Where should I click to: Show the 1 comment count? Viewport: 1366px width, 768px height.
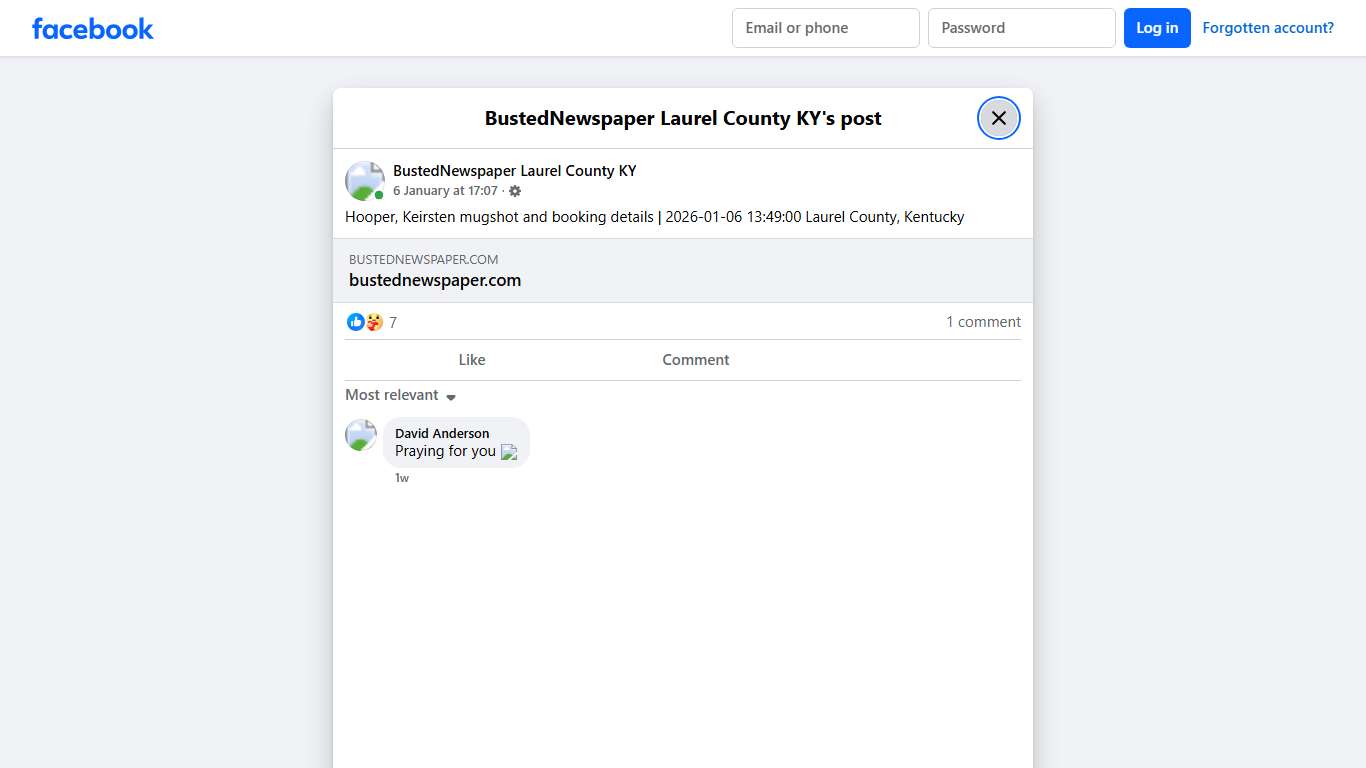[983, 322]
